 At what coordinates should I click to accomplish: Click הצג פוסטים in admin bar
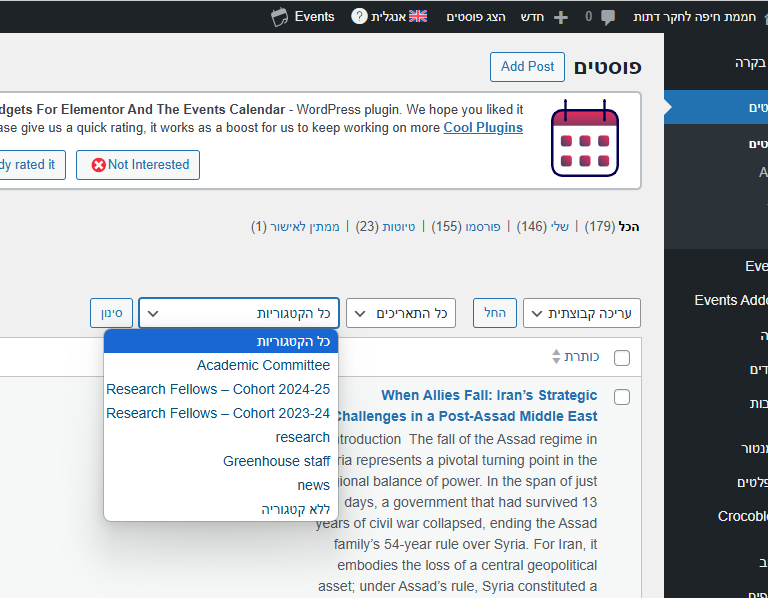pos(476,17)
